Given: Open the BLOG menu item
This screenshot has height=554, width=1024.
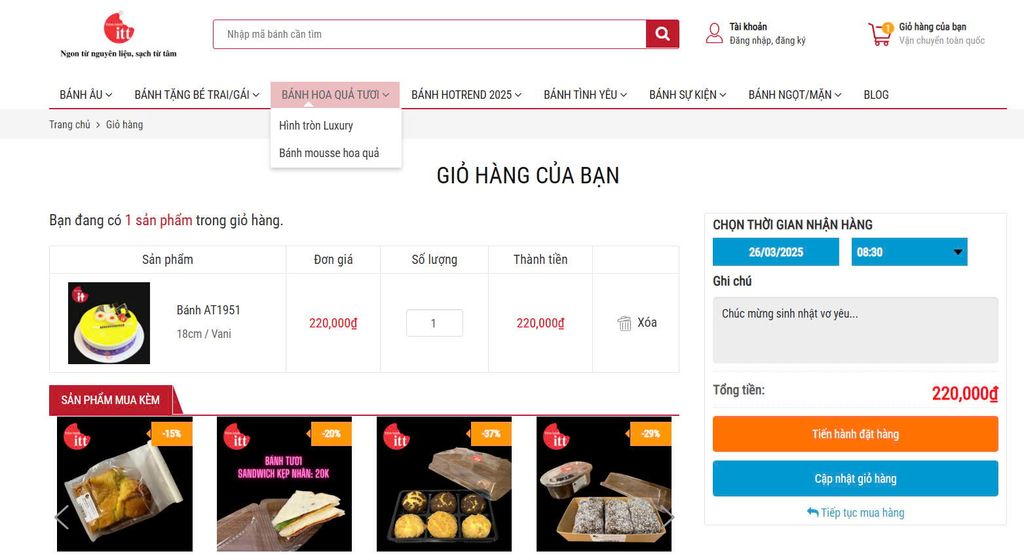Looking at the screenshot, I should [x=876, y=95].
